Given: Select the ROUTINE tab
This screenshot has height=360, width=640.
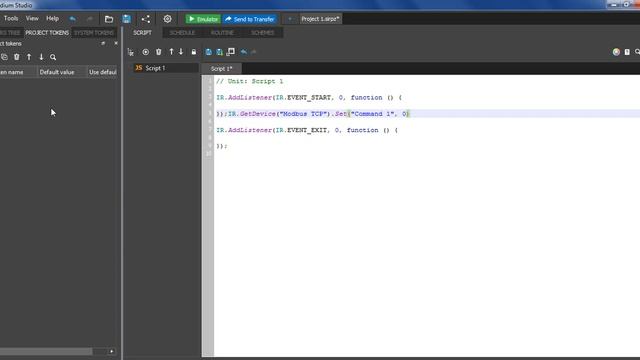Looking at the screenshot, I should 222,33.
